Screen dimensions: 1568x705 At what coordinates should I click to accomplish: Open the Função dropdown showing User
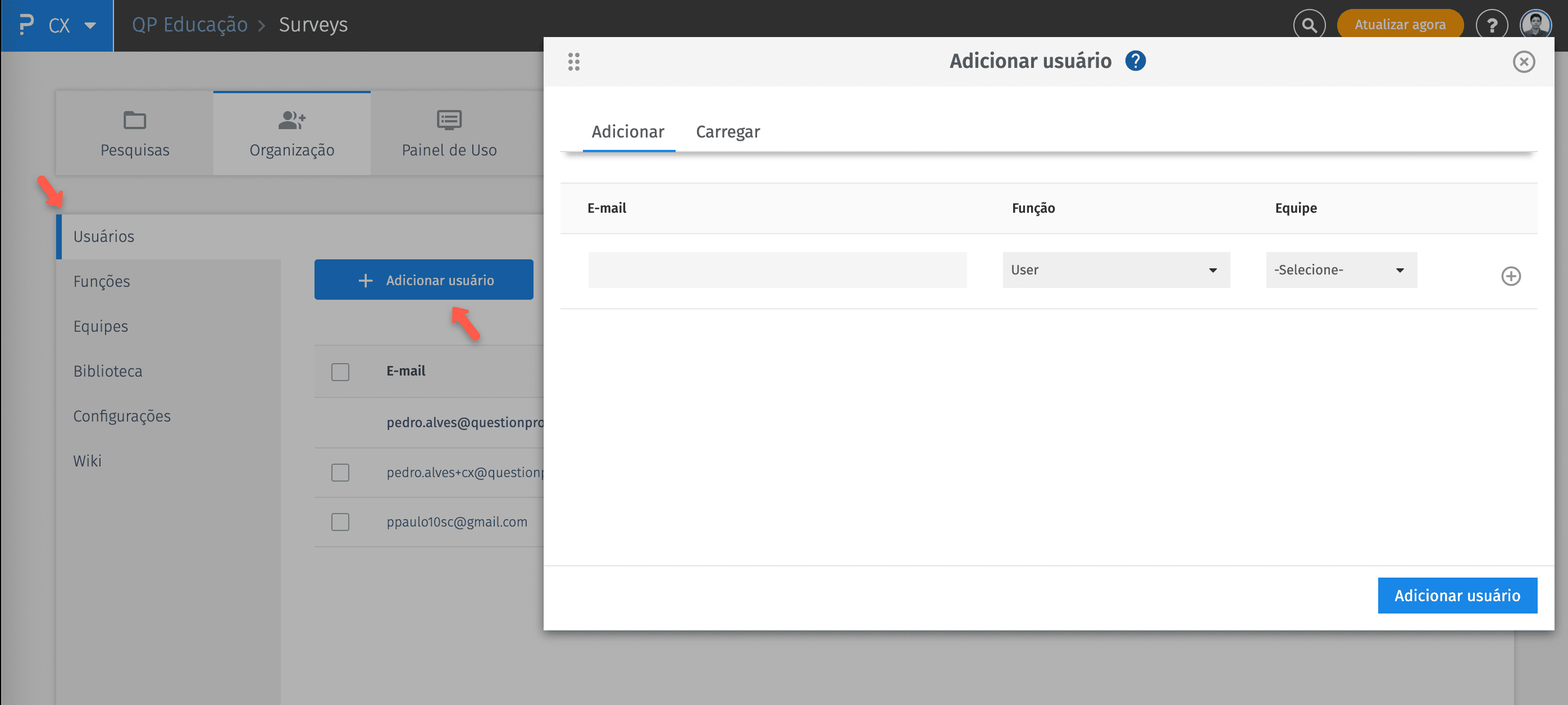(x=1116, y=270)
